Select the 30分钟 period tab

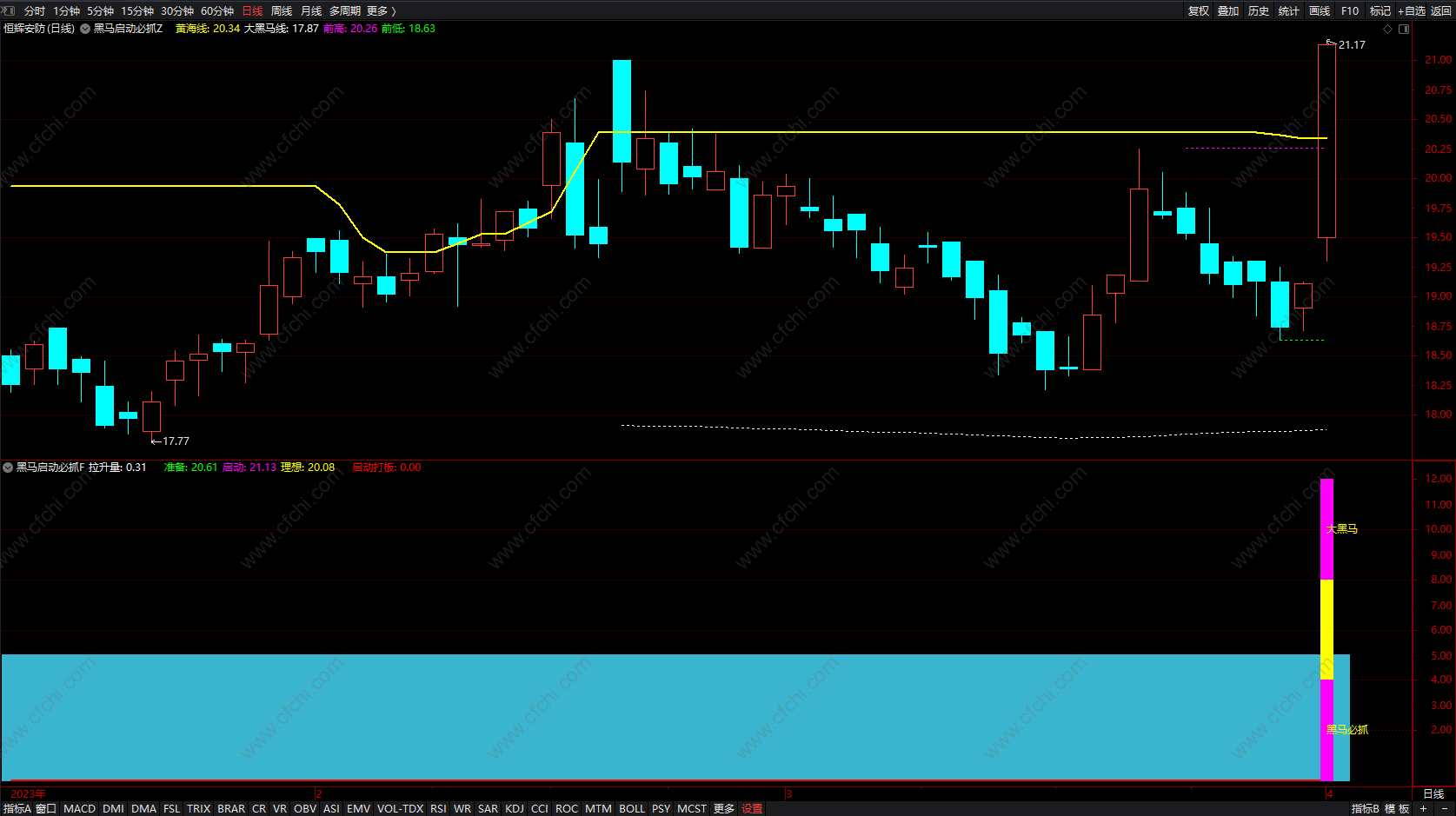click(177, 10)
